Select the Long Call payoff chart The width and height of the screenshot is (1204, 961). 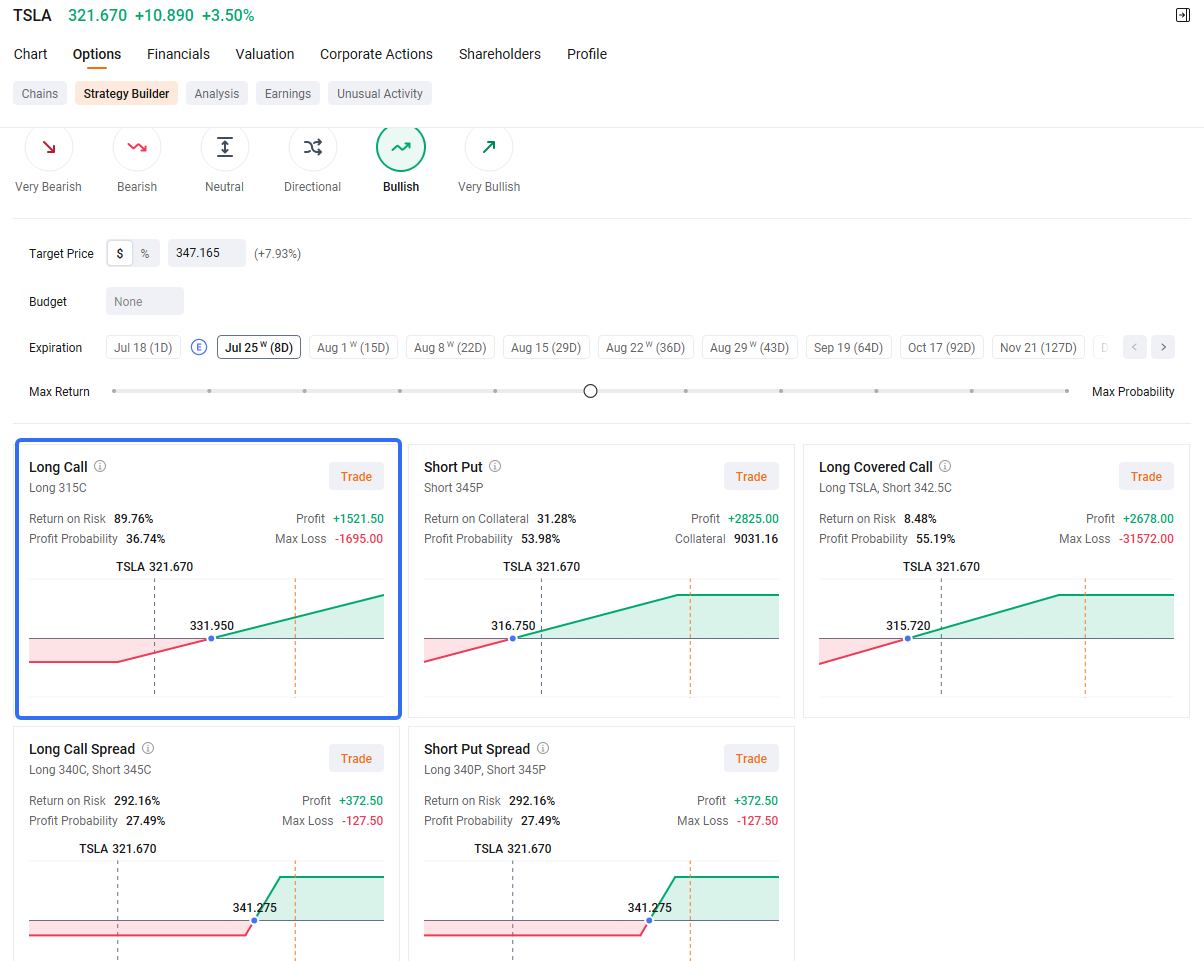(x=207, y=636)
